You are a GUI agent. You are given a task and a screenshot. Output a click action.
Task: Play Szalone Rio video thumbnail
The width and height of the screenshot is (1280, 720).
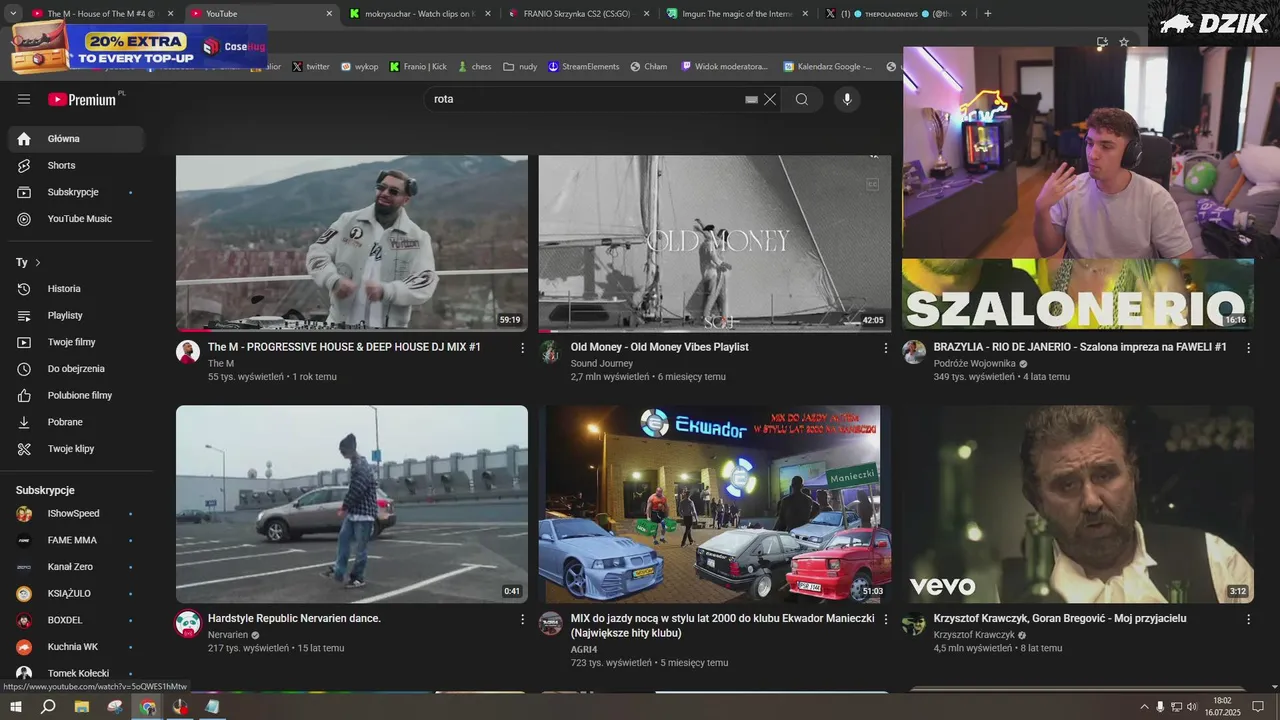pyautogui.click(x=1078, y=294)
